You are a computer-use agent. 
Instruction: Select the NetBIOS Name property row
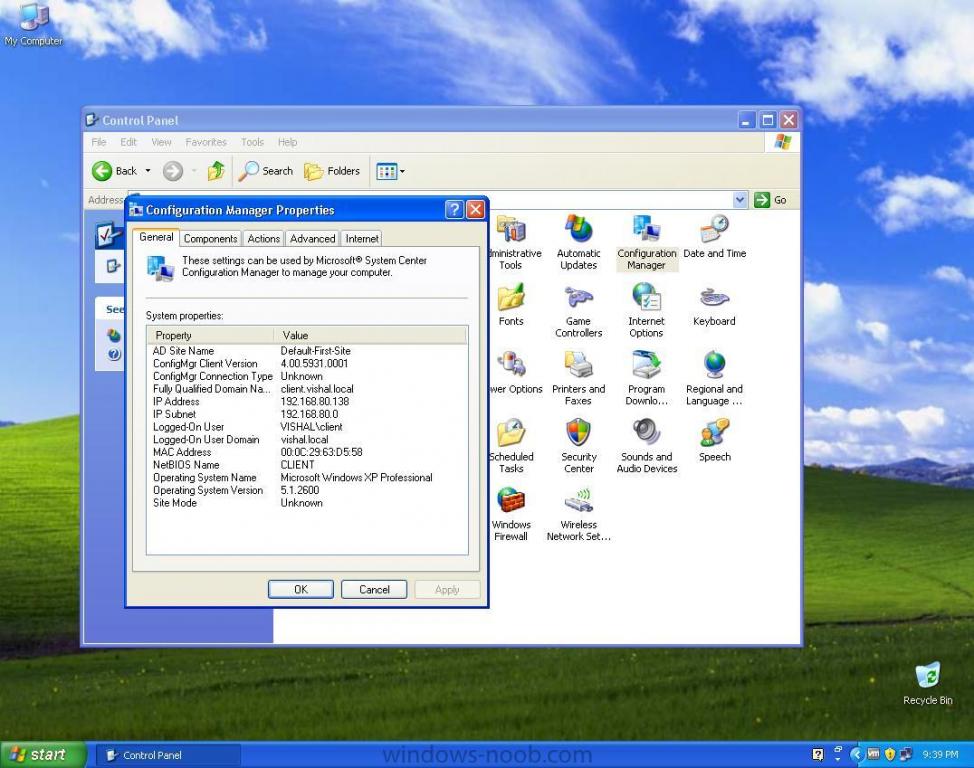coord(307,465)
